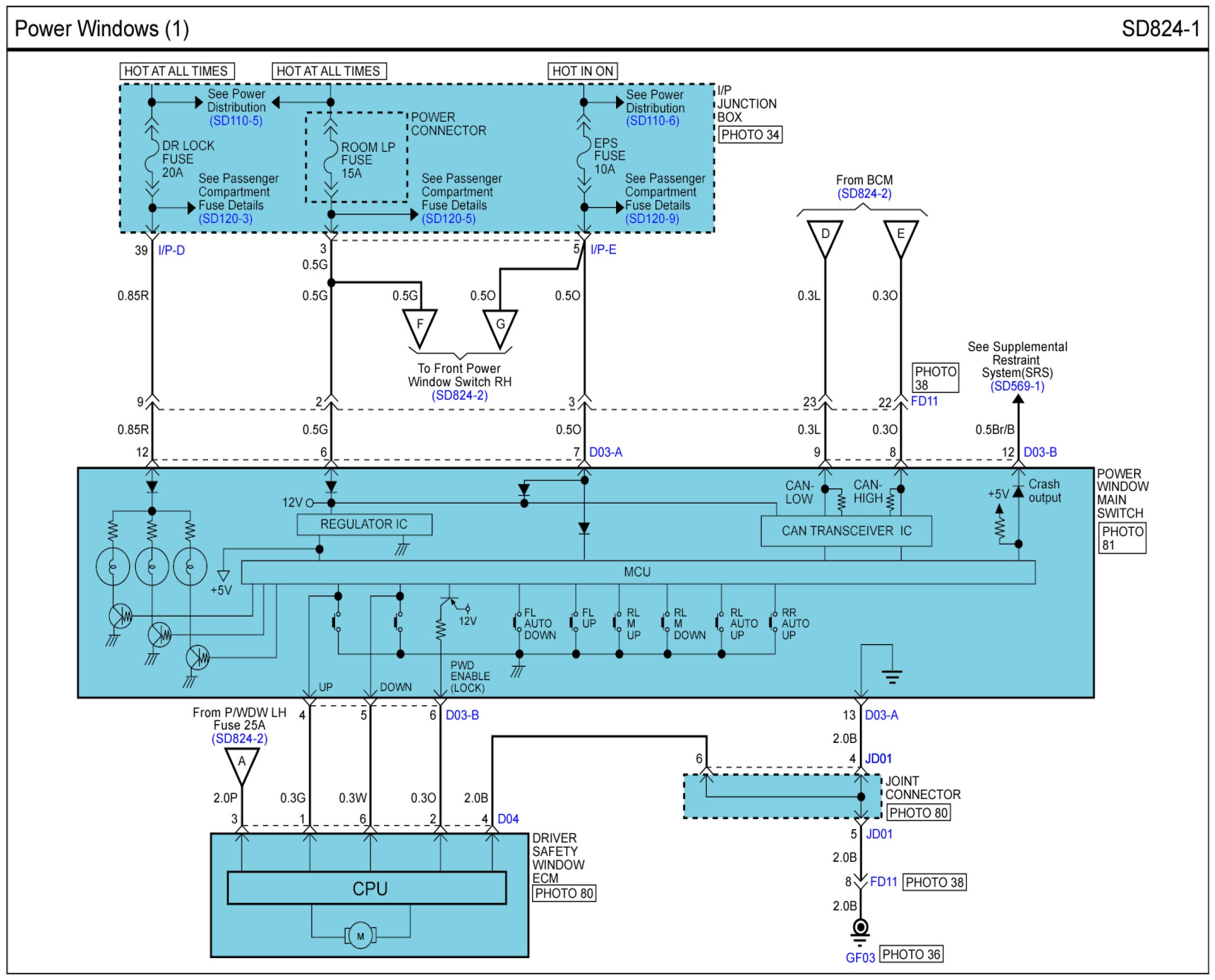The height and width of the screenshot is (980, 1215).
Task: Click the MCU block
Action: 637,572
